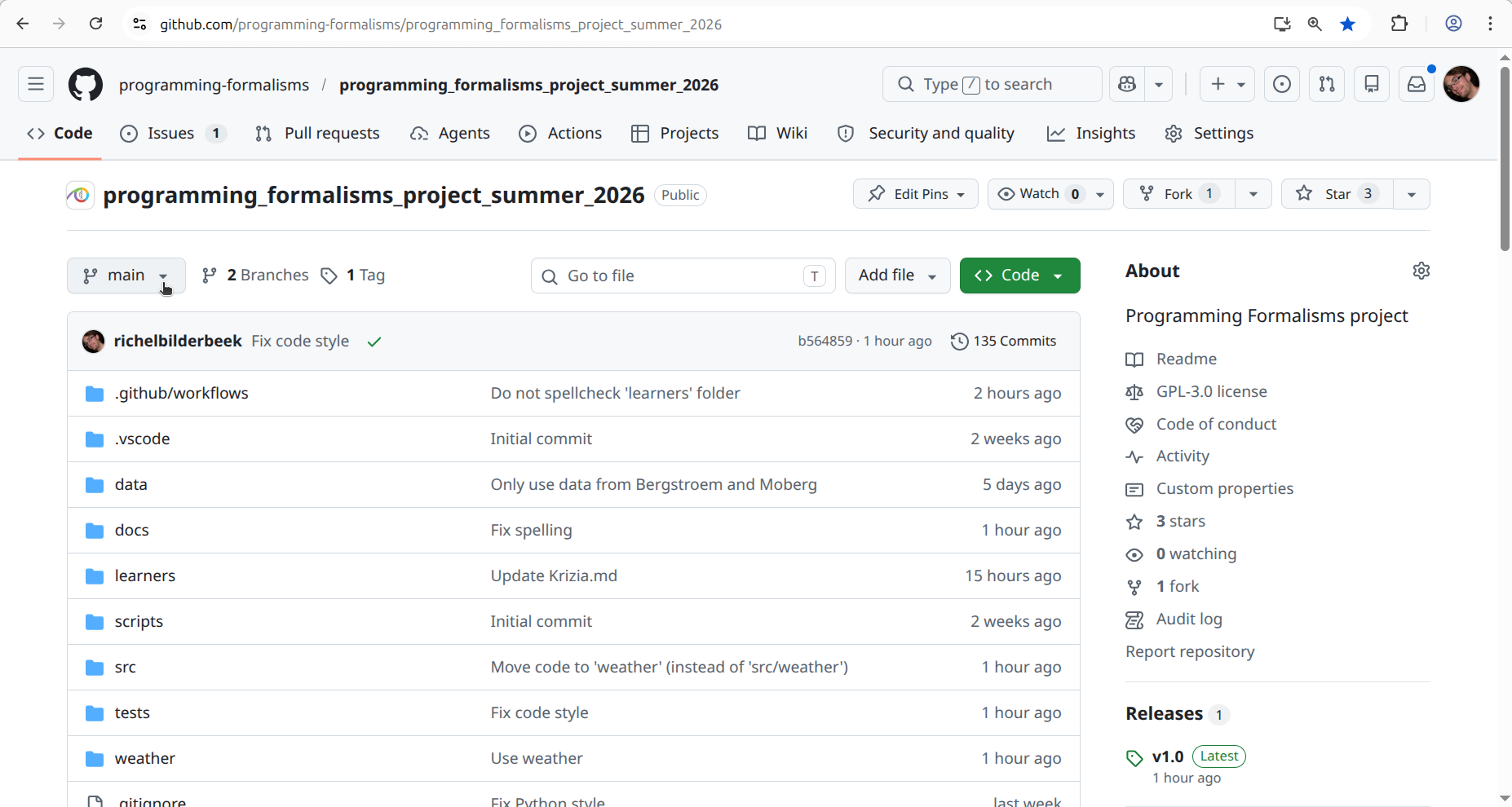The image size is (1512, 807).
Task: Bookmark star icon in the address bar
Action: pos(1348,24)
